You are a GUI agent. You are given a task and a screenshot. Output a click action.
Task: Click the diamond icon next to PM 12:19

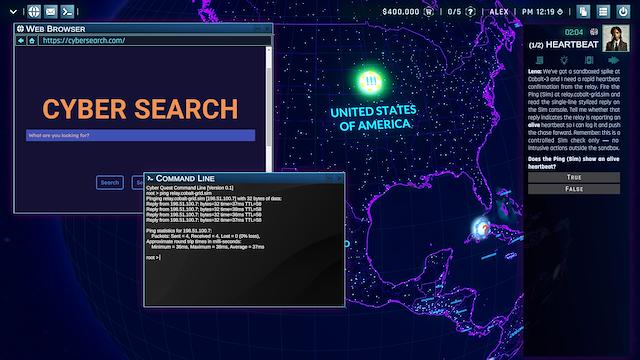click(560, 12)
